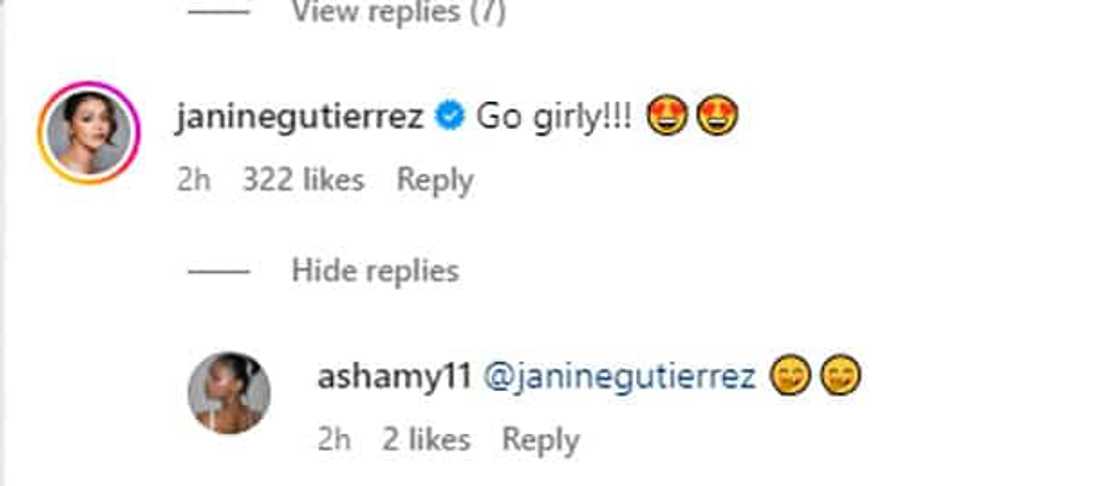Open janinegutierrez's profile picture story
Viewport: 1120px width, 486px height.
pos(89,133)
